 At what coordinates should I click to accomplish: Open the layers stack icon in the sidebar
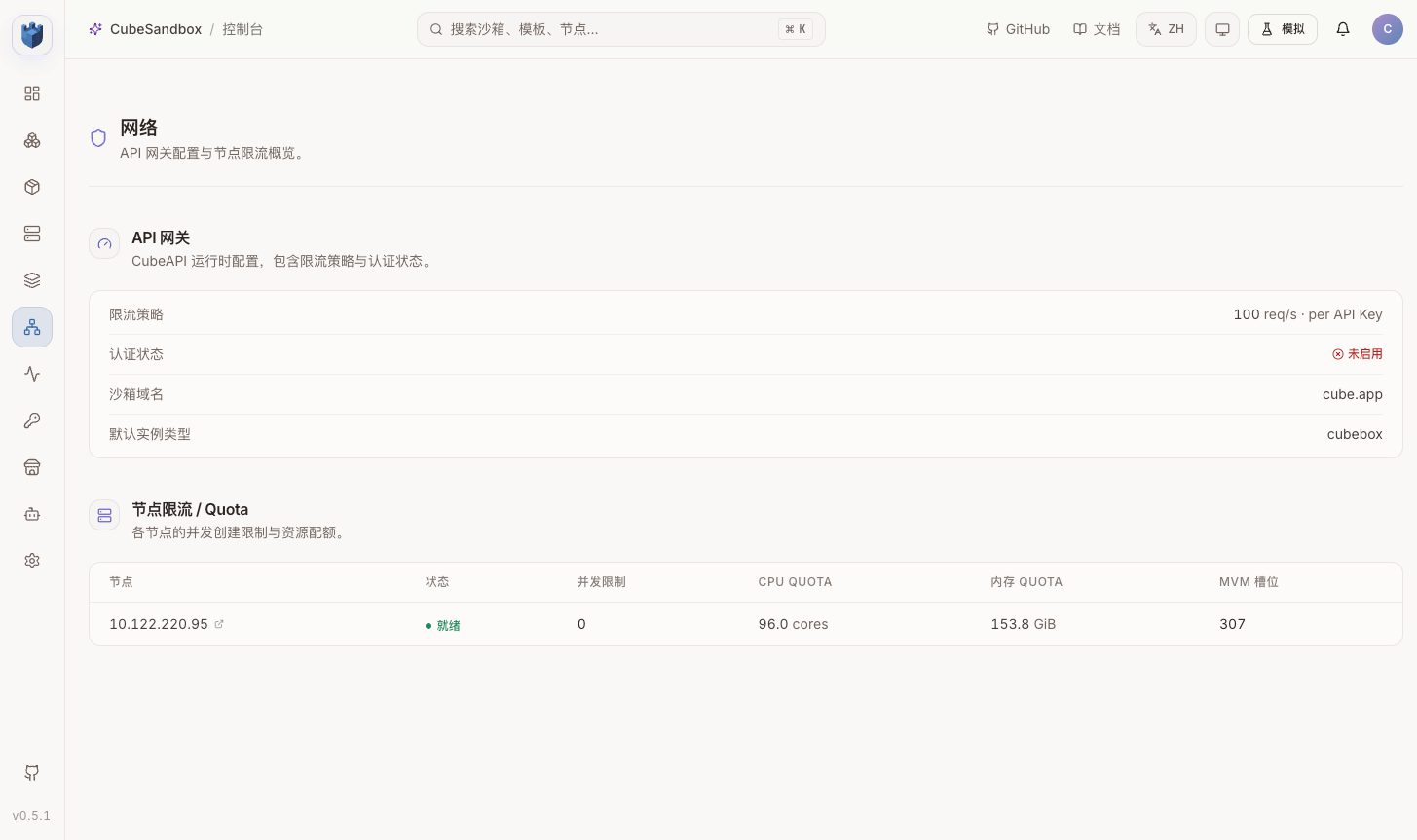[x=32, y=280]
